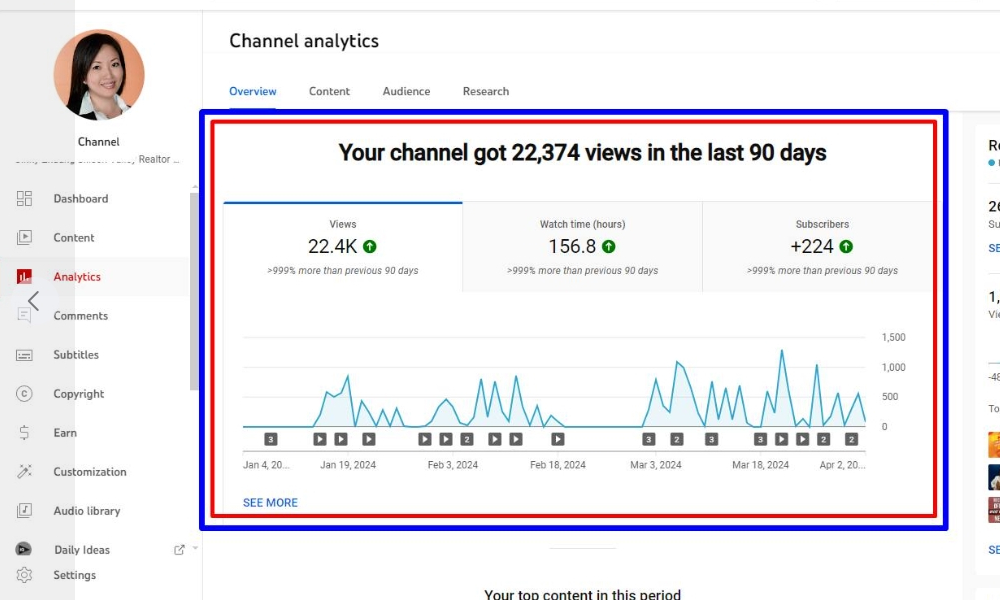This screenshot has height=600, width=1000.
Task: Open Subtitles from the sidebar icon
Action: [x=25, y=355]
